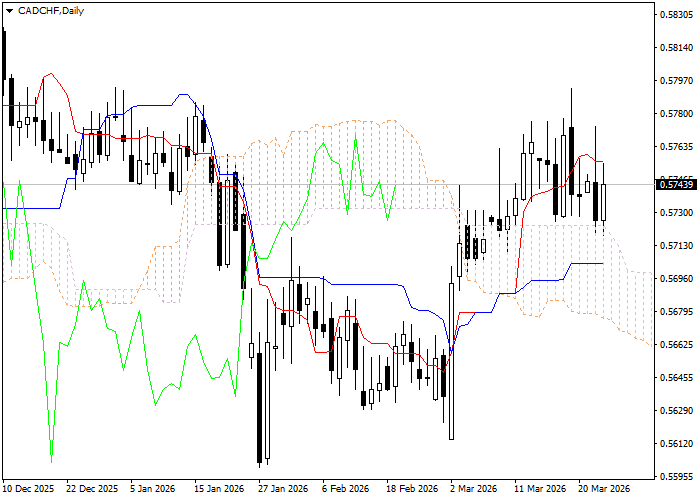This screenshot has width=700, height=500.
Task: Click the 0.56960 price axis label
Action: coord(677,279)
